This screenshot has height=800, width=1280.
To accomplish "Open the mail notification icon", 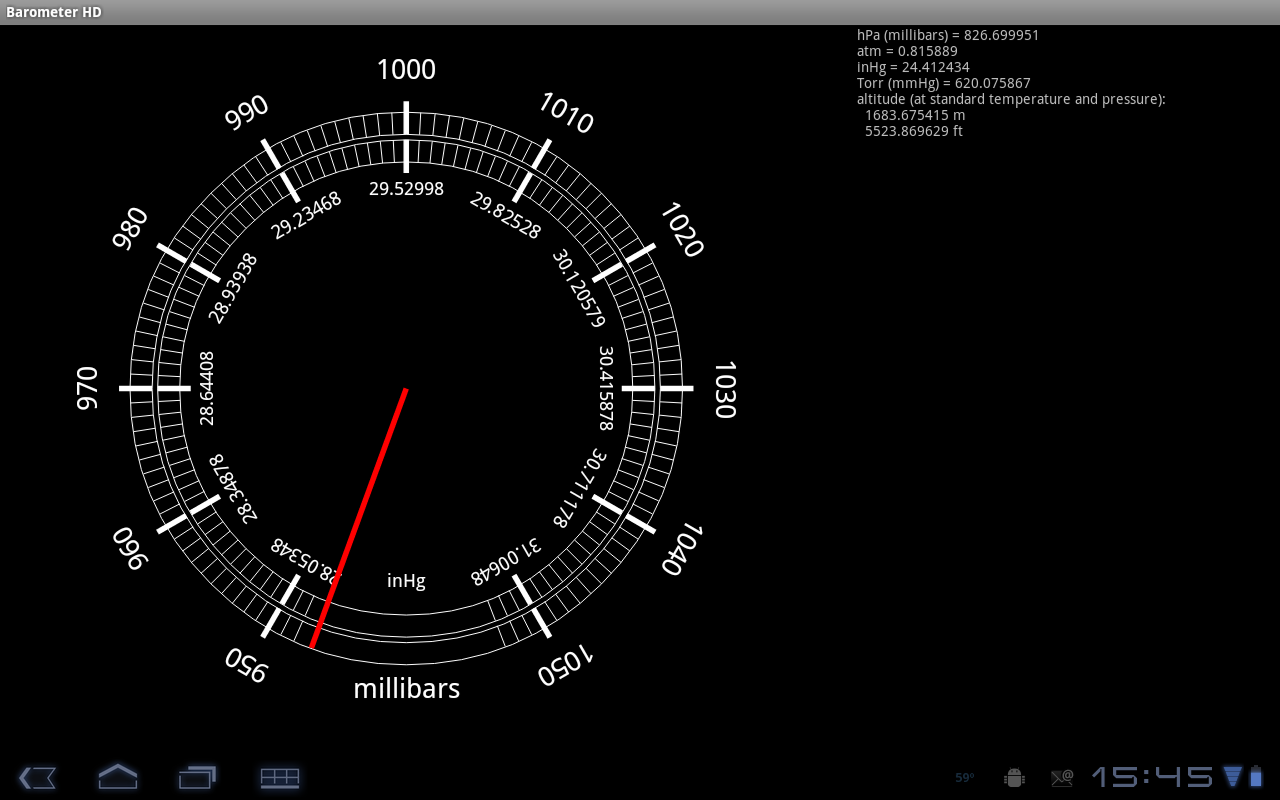I will click(1061, 777).
